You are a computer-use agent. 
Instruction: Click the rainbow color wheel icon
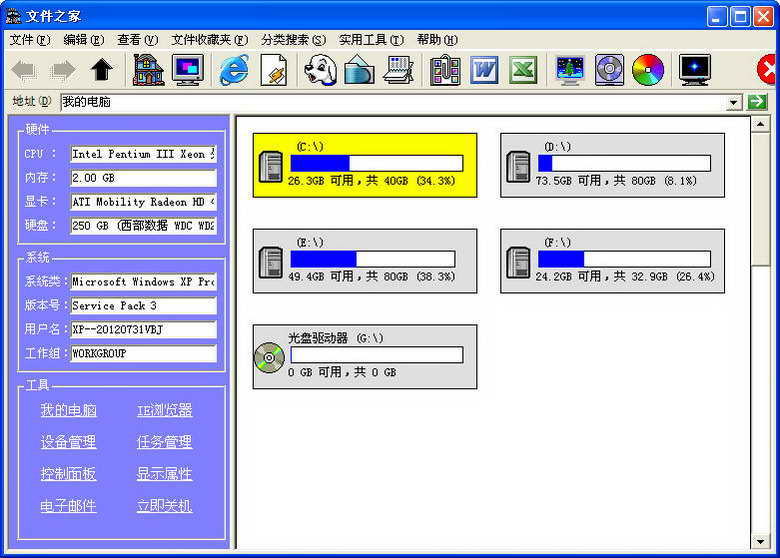click(648, 70)
